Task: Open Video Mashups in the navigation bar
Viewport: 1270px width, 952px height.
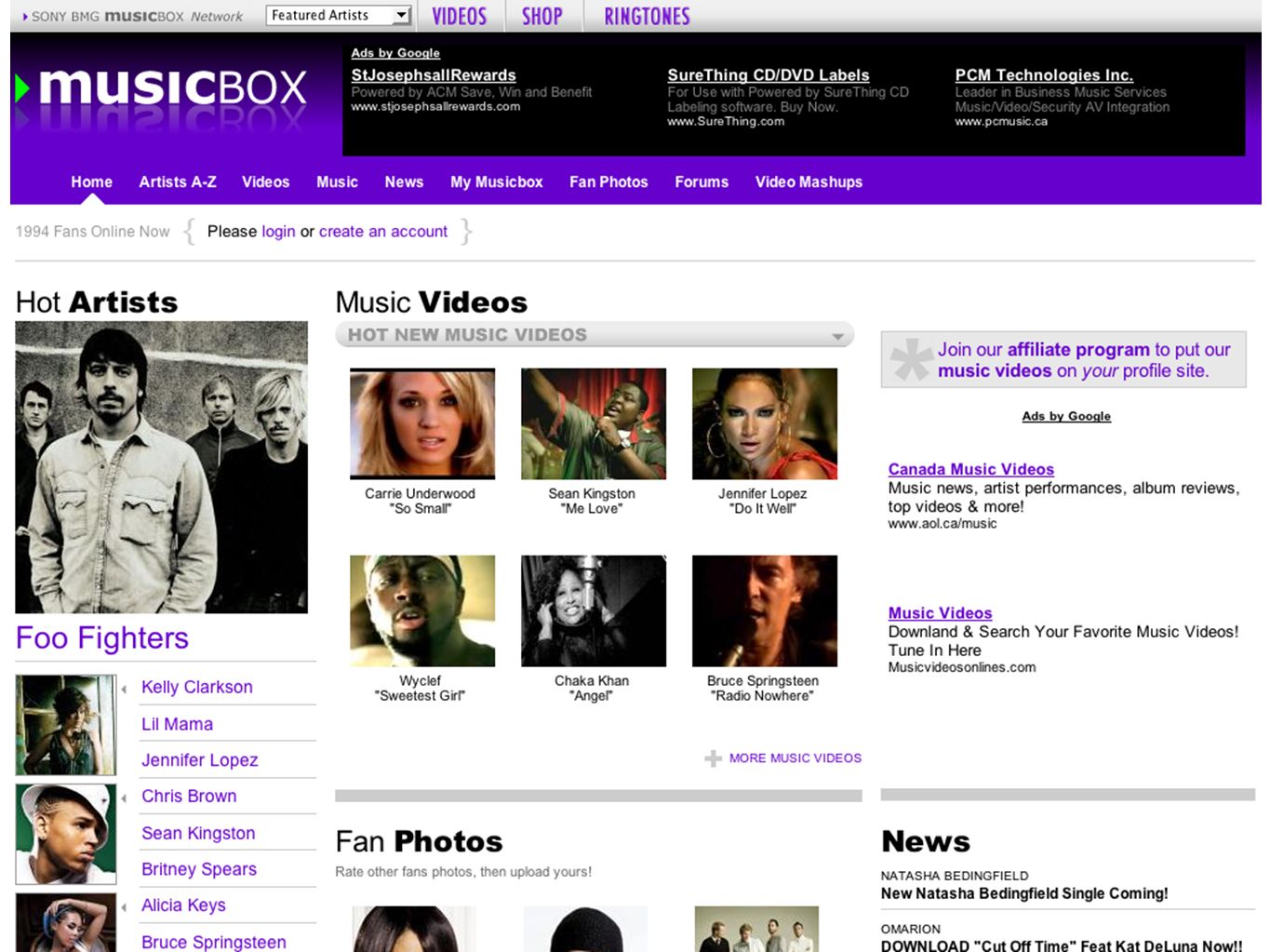Action: (809, 182)
